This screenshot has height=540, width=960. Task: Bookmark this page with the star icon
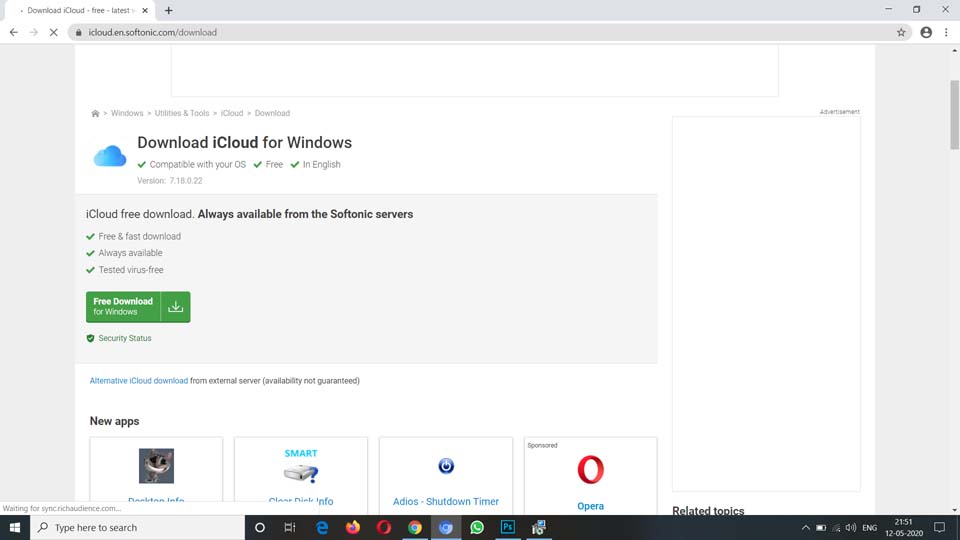tap(901, 32)
